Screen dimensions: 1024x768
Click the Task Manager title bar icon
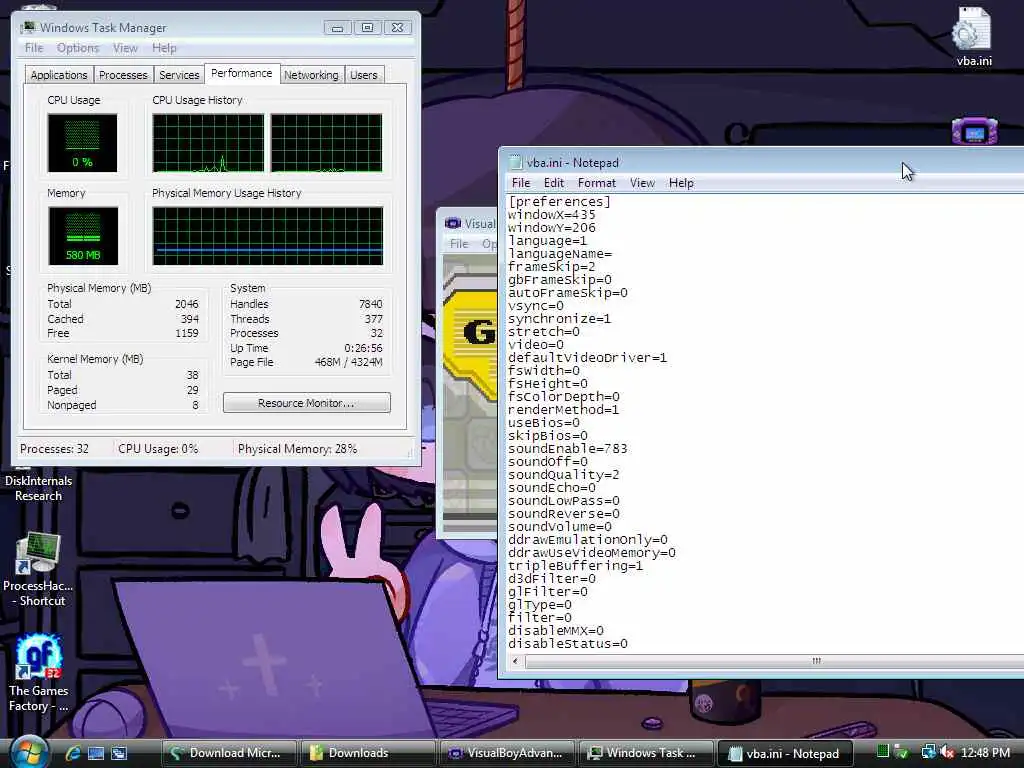[x=28, y=27]
